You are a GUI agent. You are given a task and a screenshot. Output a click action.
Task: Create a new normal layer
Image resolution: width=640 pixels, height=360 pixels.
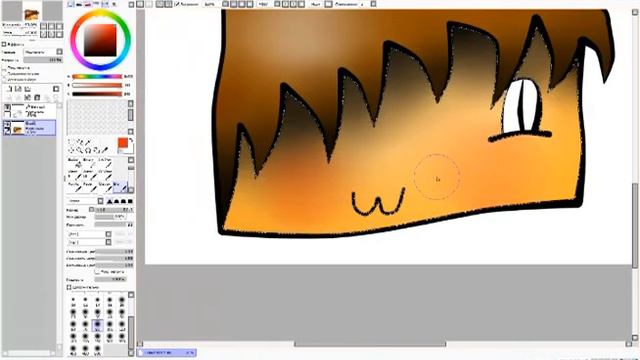[x=10, y=89]
